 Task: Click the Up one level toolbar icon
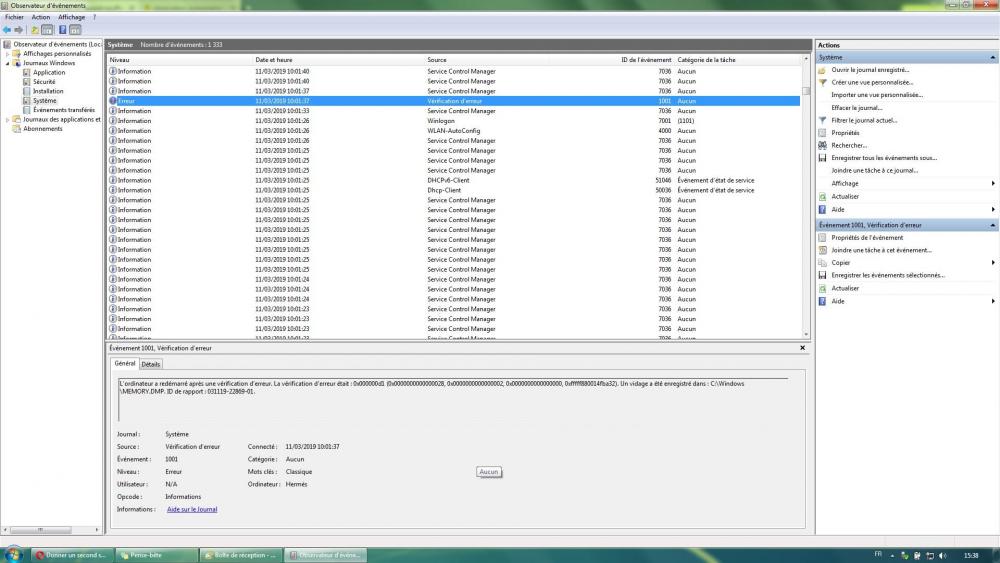click(x=34, y=30)
